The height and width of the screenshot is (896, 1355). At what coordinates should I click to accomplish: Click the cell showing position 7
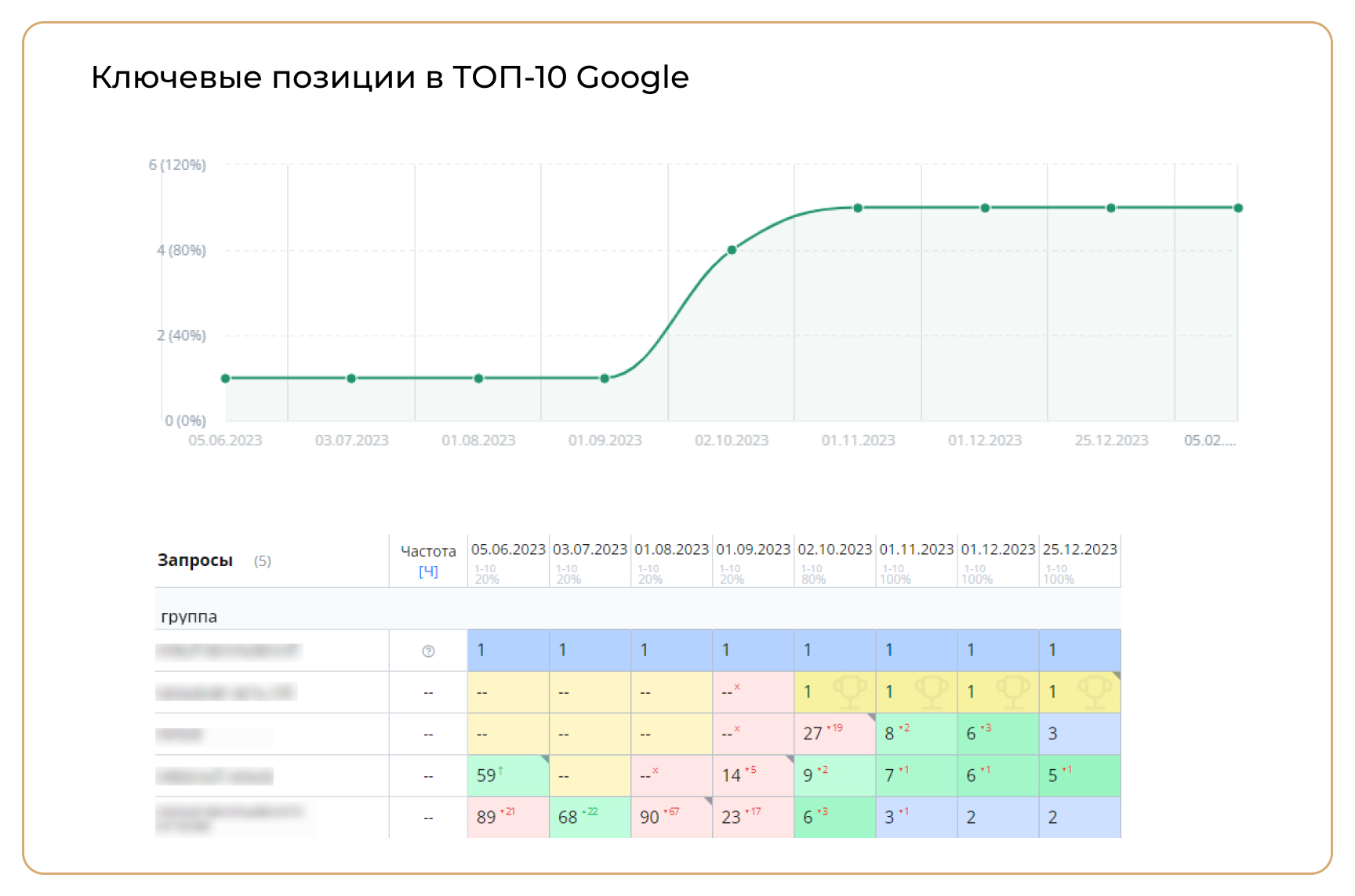[x=916, y=775]
